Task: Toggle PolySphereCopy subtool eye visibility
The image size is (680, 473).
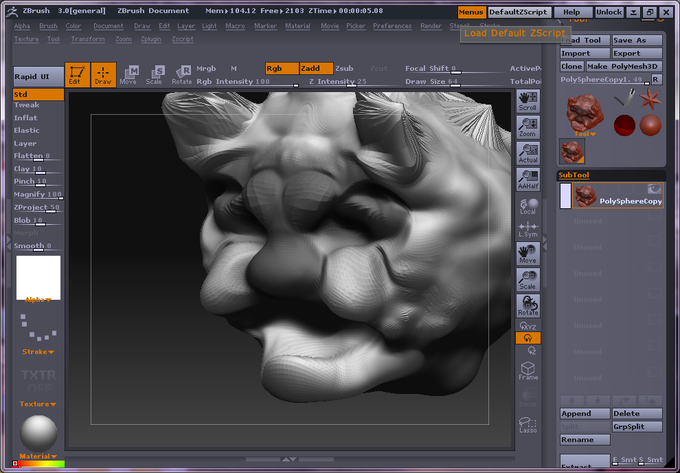Action: pos(654,189)
